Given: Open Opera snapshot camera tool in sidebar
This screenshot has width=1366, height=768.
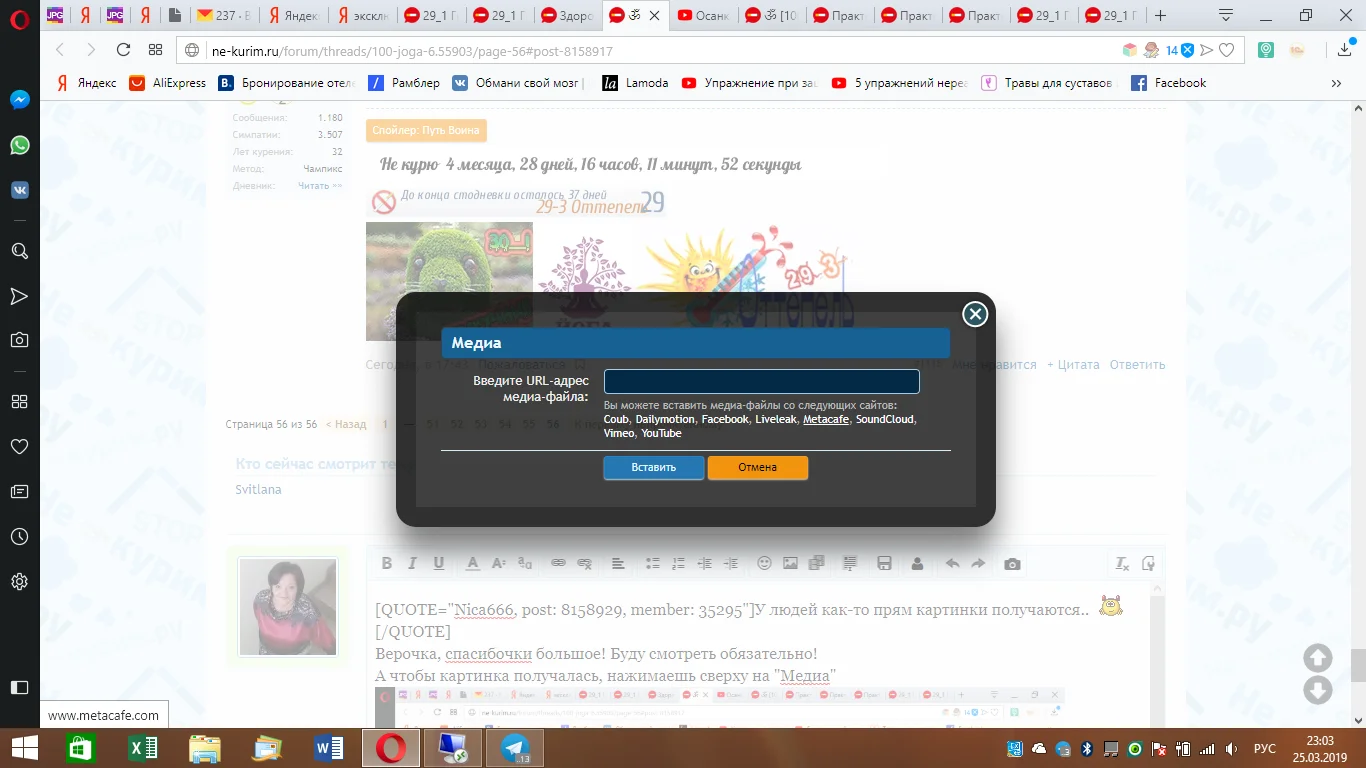Looking at the screenshot, I should point(19,340).
